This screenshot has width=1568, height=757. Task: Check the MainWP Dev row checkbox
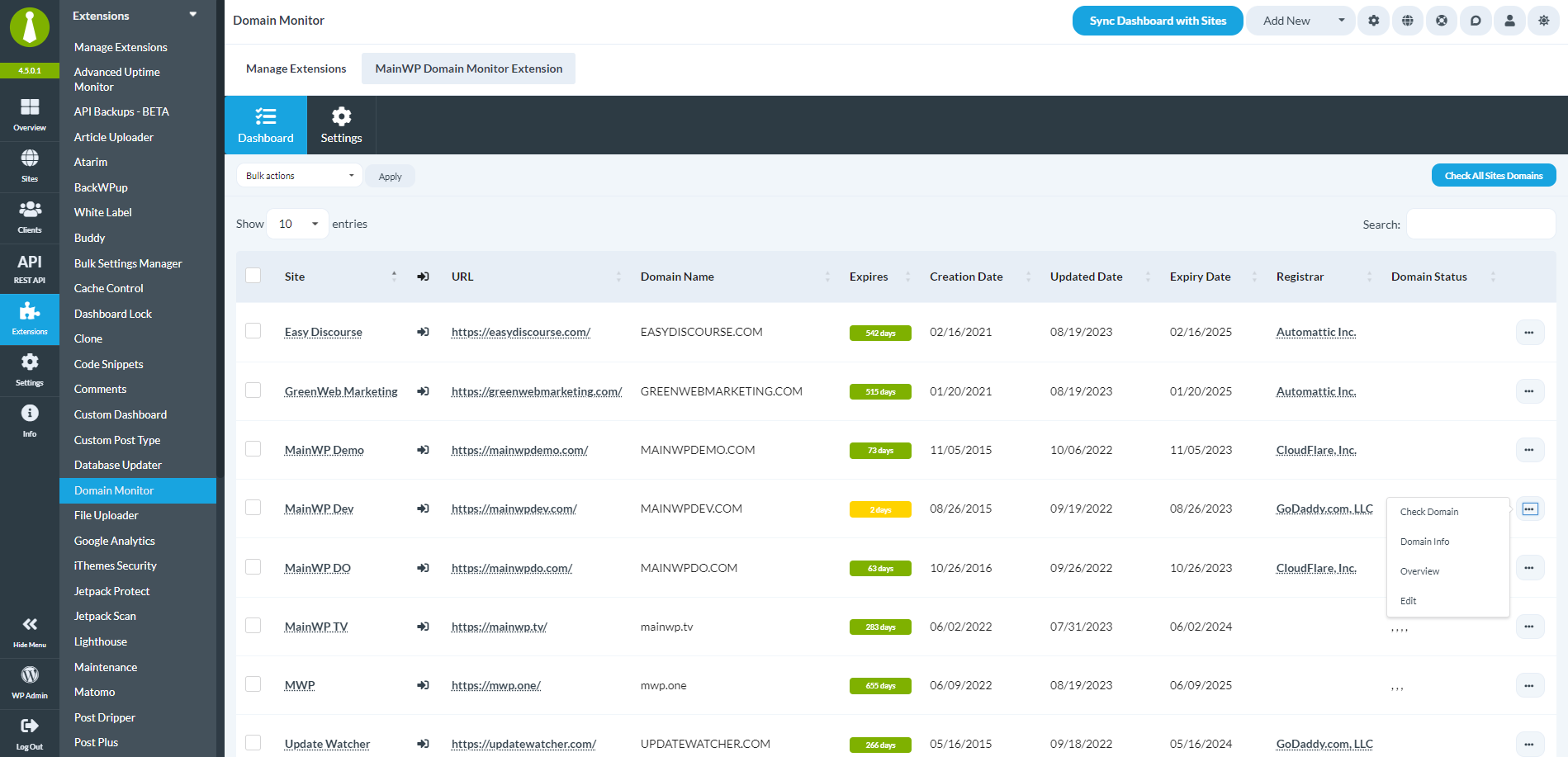253,508
